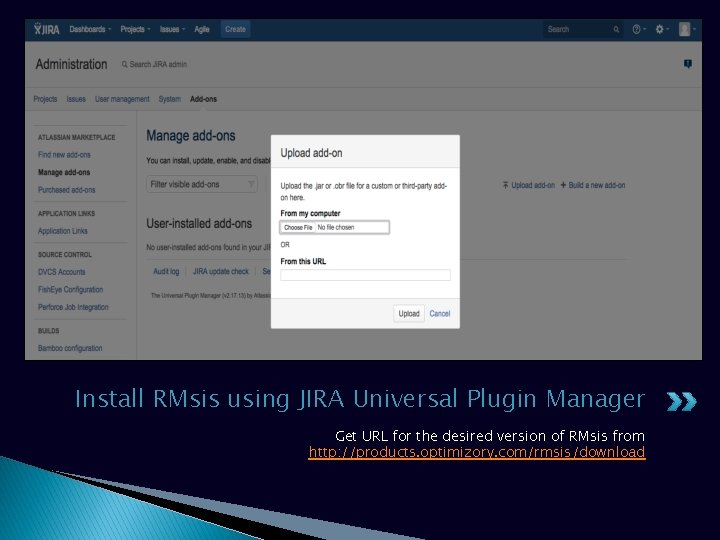Focus the top Search field
Viewport: 720px width, 540px height.
pos(582,29)
